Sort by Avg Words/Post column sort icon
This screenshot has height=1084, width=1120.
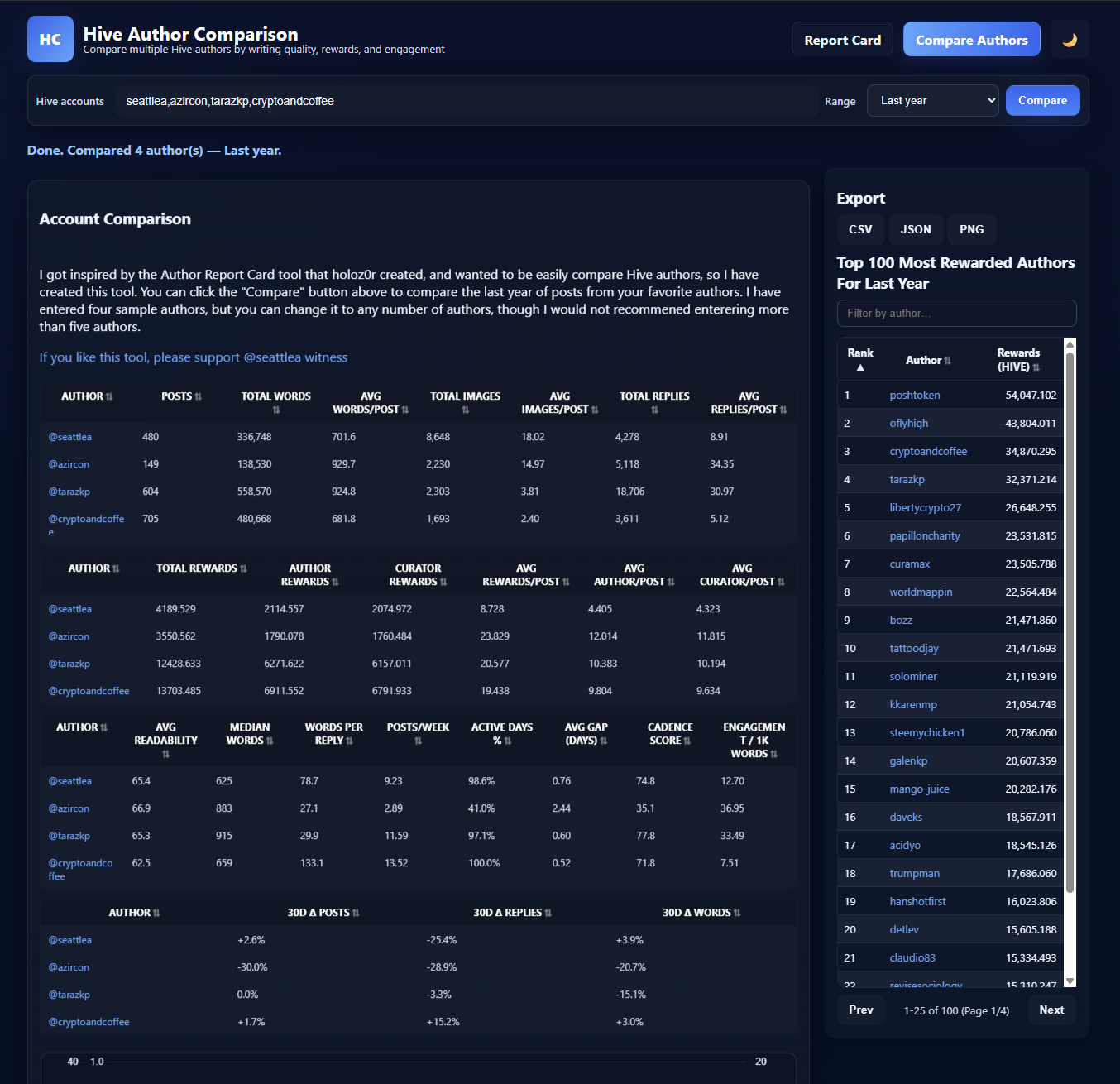(405, 410)
